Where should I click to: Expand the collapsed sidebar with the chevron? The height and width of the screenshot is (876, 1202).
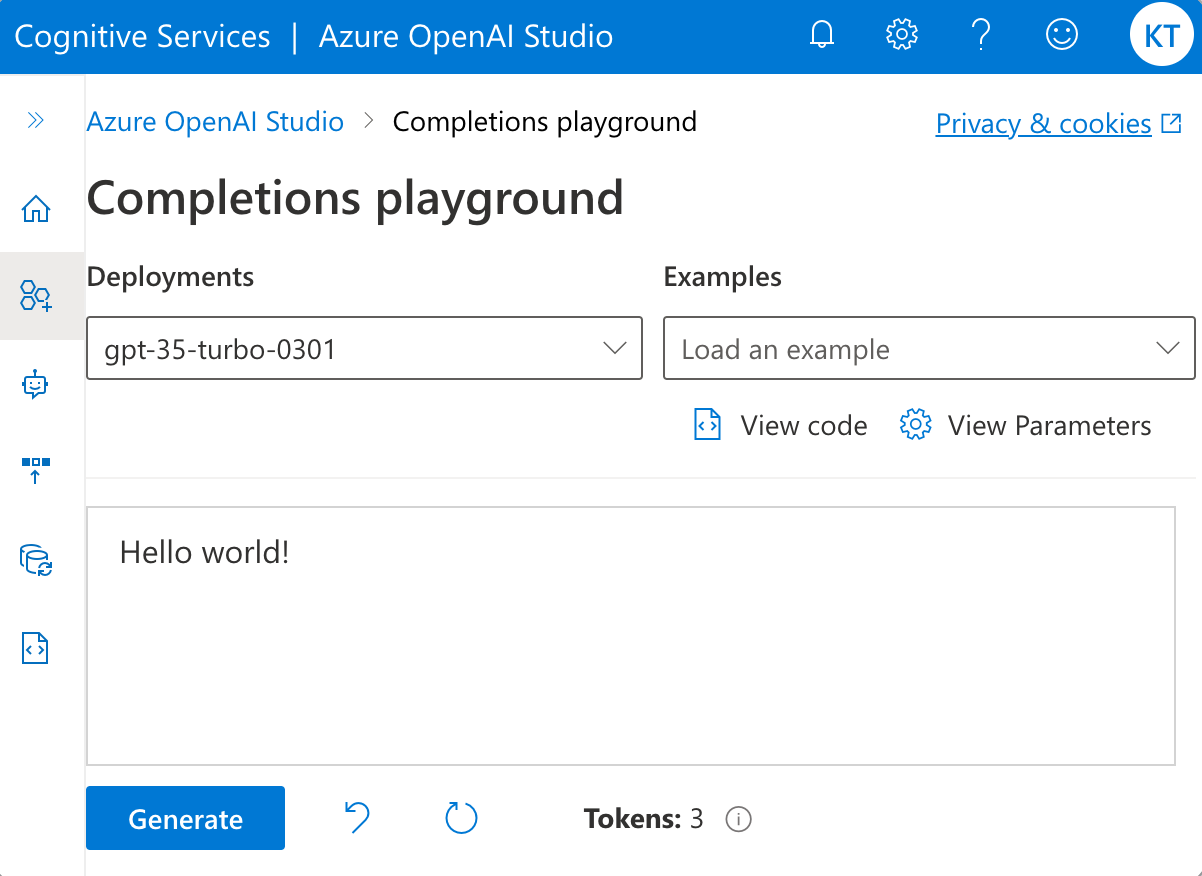pos(36,120)
